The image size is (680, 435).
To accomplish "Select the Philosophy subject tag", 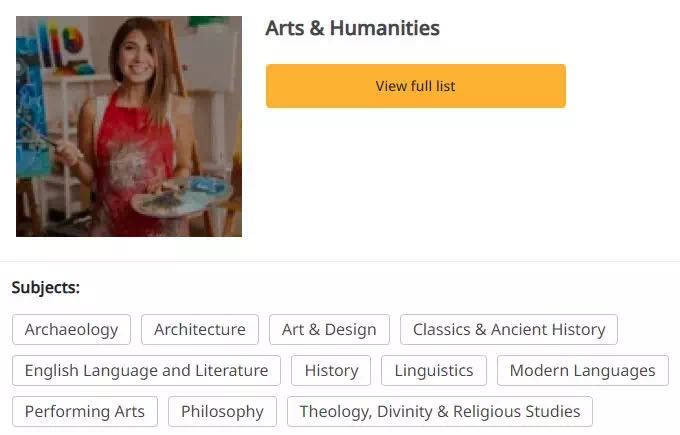I will click(x=222, y=411).
